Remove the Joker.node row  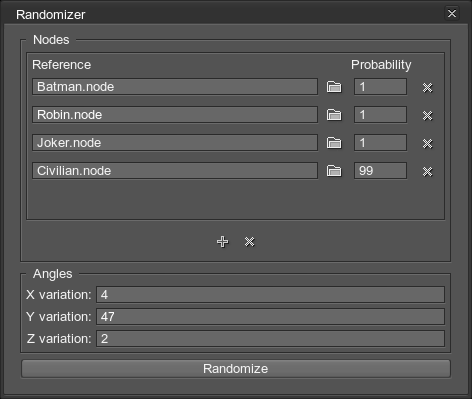tap(427, 143)
